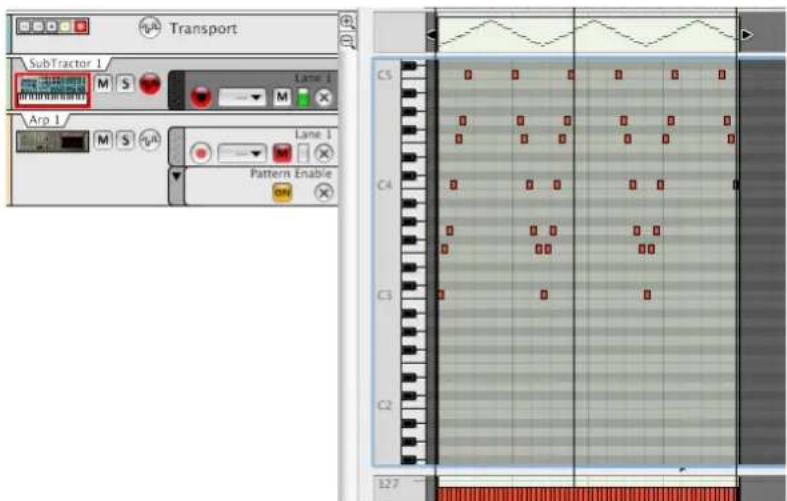The width and height of the screenshot is (787, 501).
Task: Select the Arp 1 device icon
Action: [x=52, y=141]
